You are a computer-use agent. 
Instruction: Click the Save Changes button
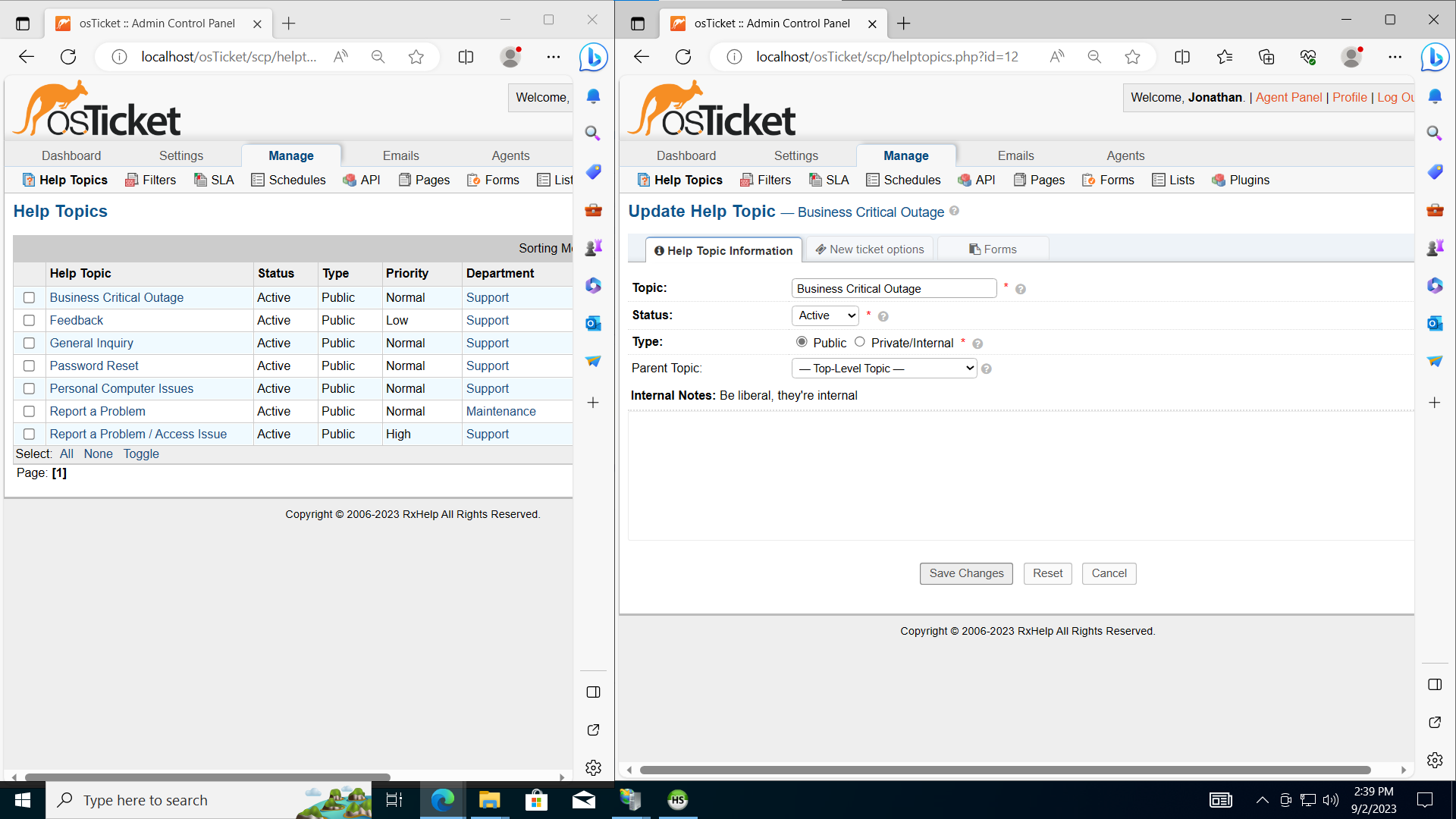[965, 573]
